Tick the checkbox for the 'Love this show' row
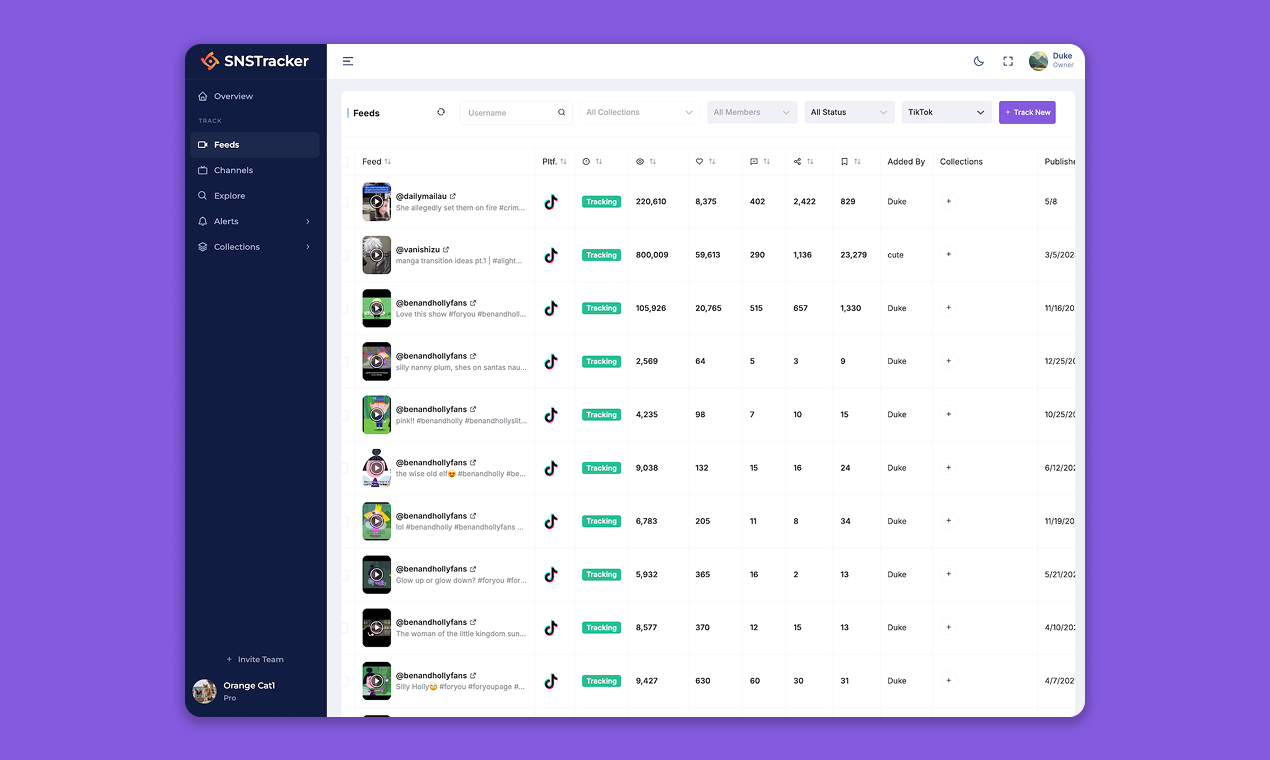The height and width of the screenshot is (760, 1270). point(346,308)
